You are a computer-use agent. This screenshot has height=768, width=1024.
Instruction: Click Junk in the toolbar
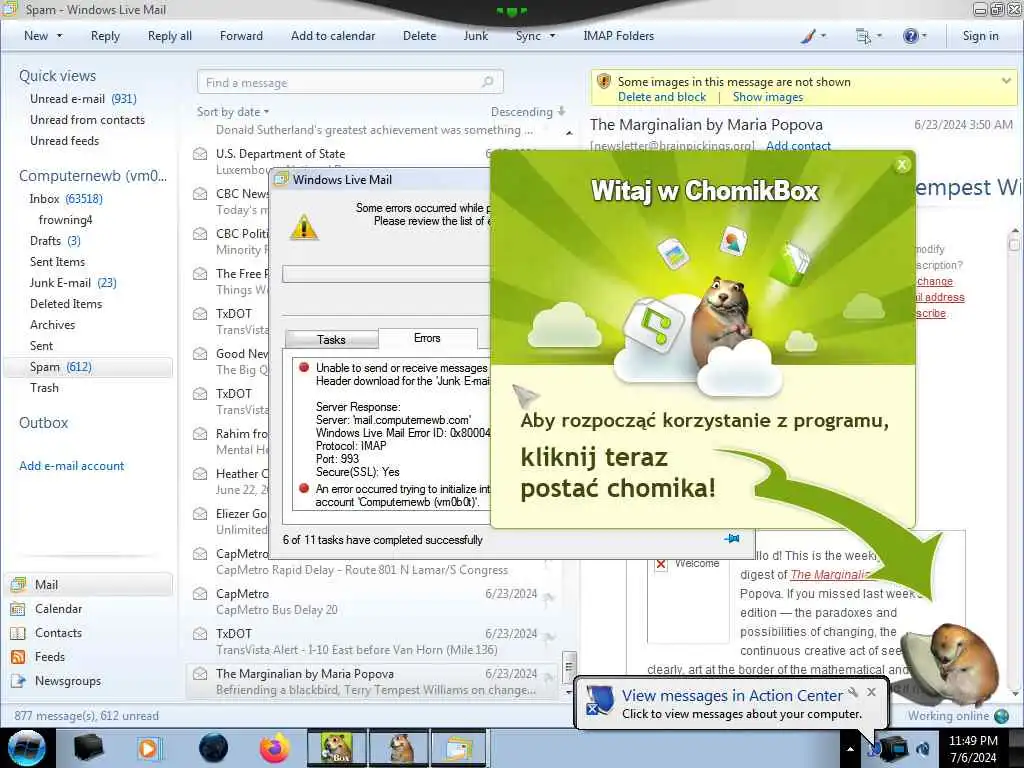[475, 36]
